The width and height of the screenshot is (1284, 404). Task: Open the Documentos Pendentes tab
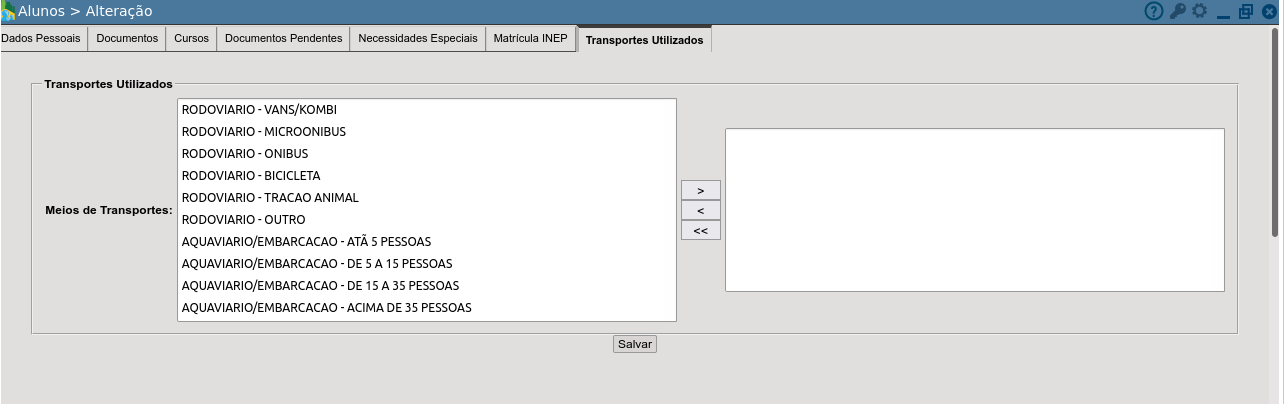(283, 39)
